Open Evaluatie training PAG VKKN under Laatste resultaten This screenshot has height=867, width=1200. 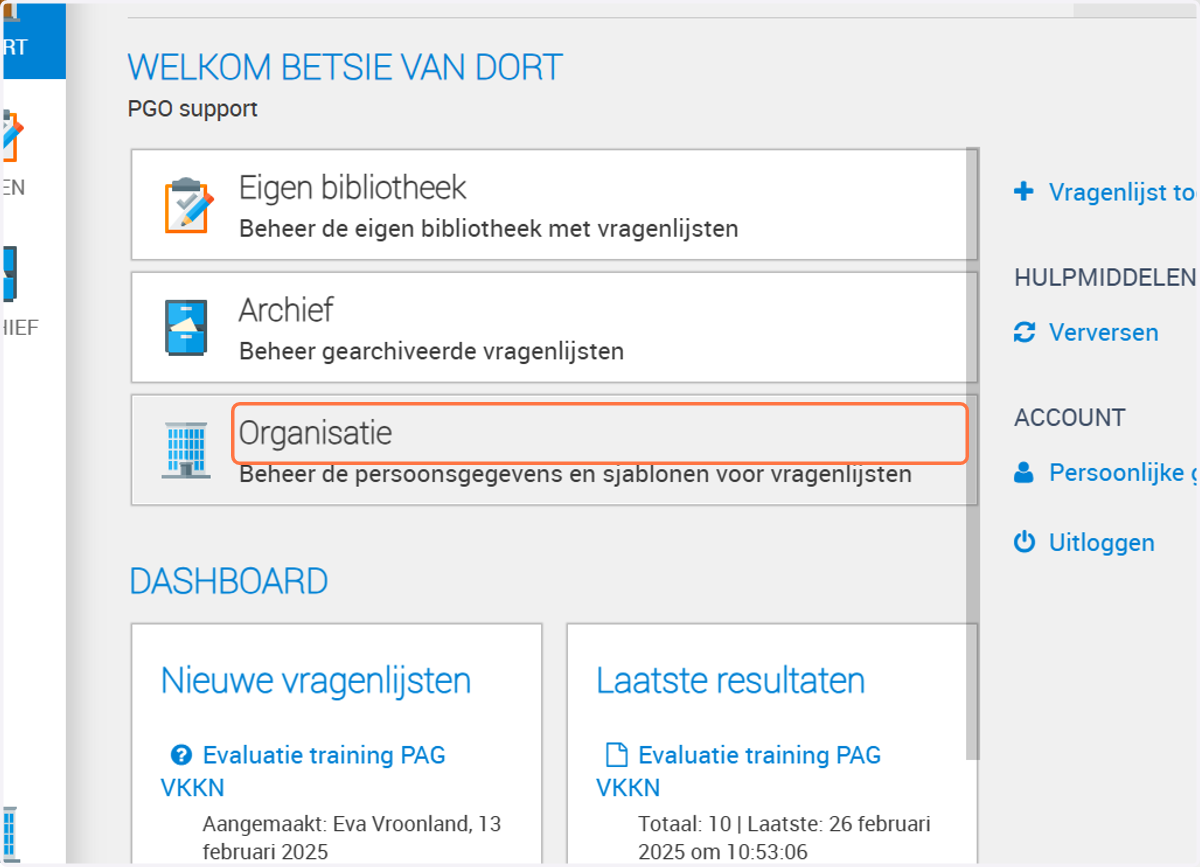click(739, 770)
